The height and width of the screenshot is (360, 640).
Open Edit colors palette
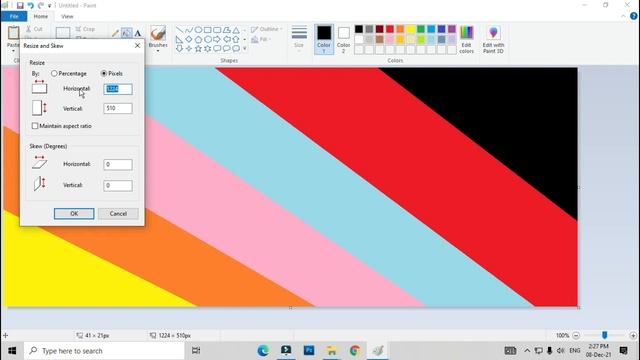[x=467, y=40]
